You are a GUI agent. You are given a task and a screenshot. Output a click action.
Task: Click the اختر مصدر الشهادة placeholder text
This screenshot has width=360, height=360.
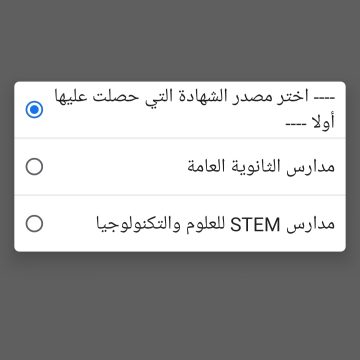pos(195,109)
